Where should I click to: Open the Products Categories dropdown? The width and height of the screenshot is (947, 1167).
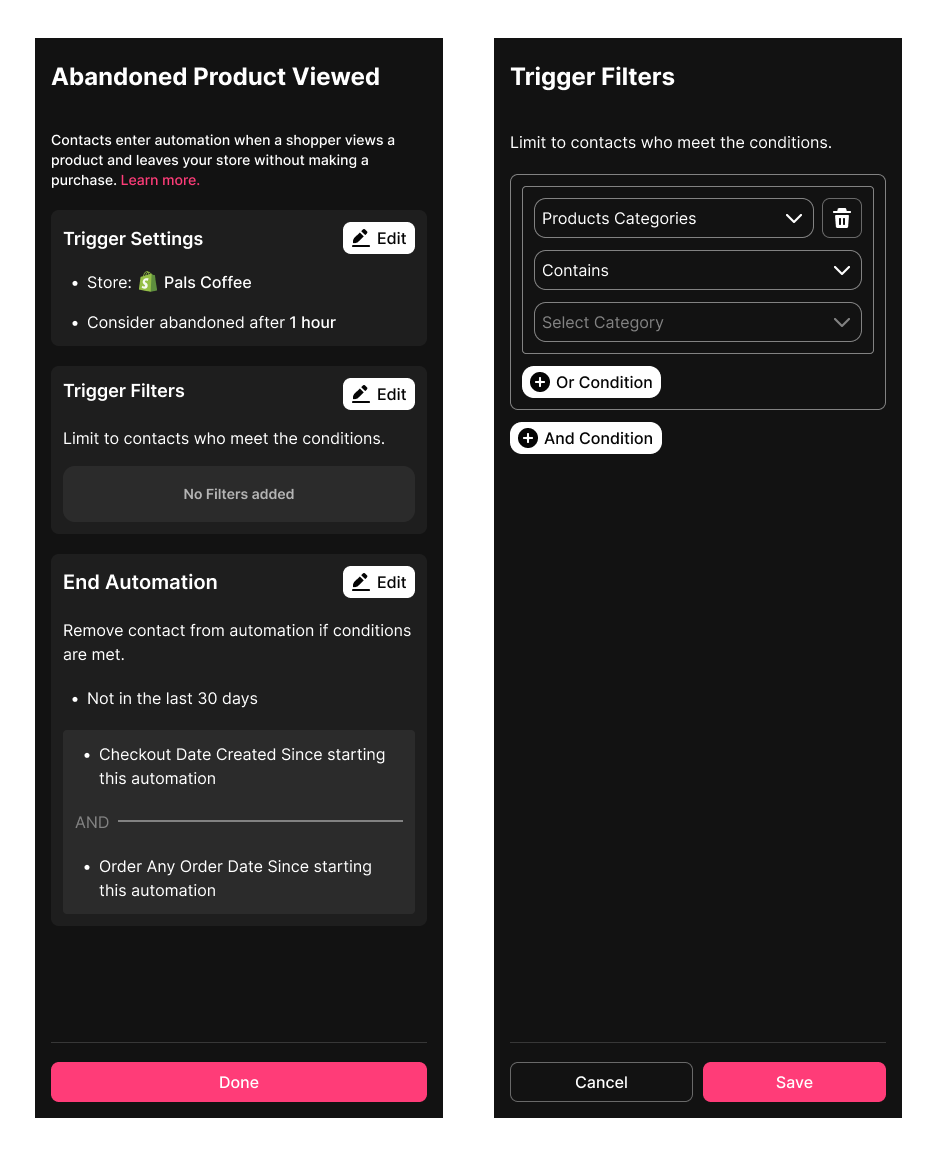(673, 218)
